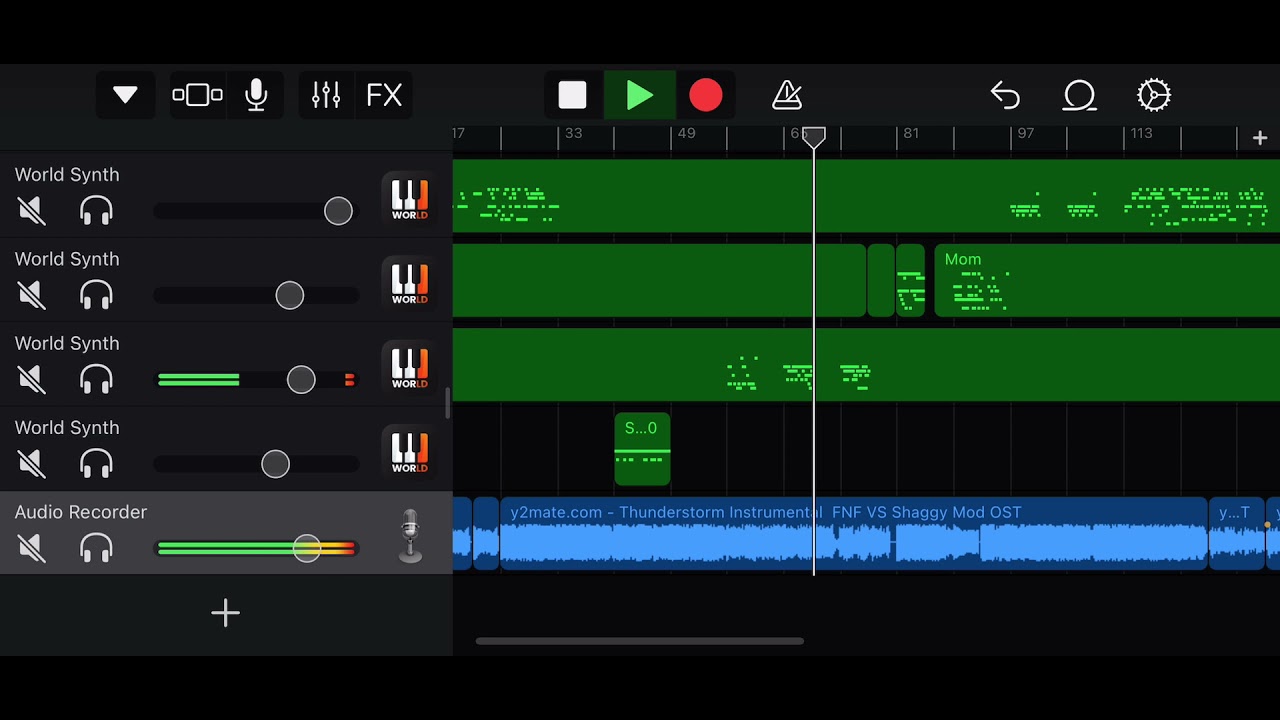Screen dimensions: 1280x720
Task: Open the loop browser icon
Action: [x=1079, y=95]
